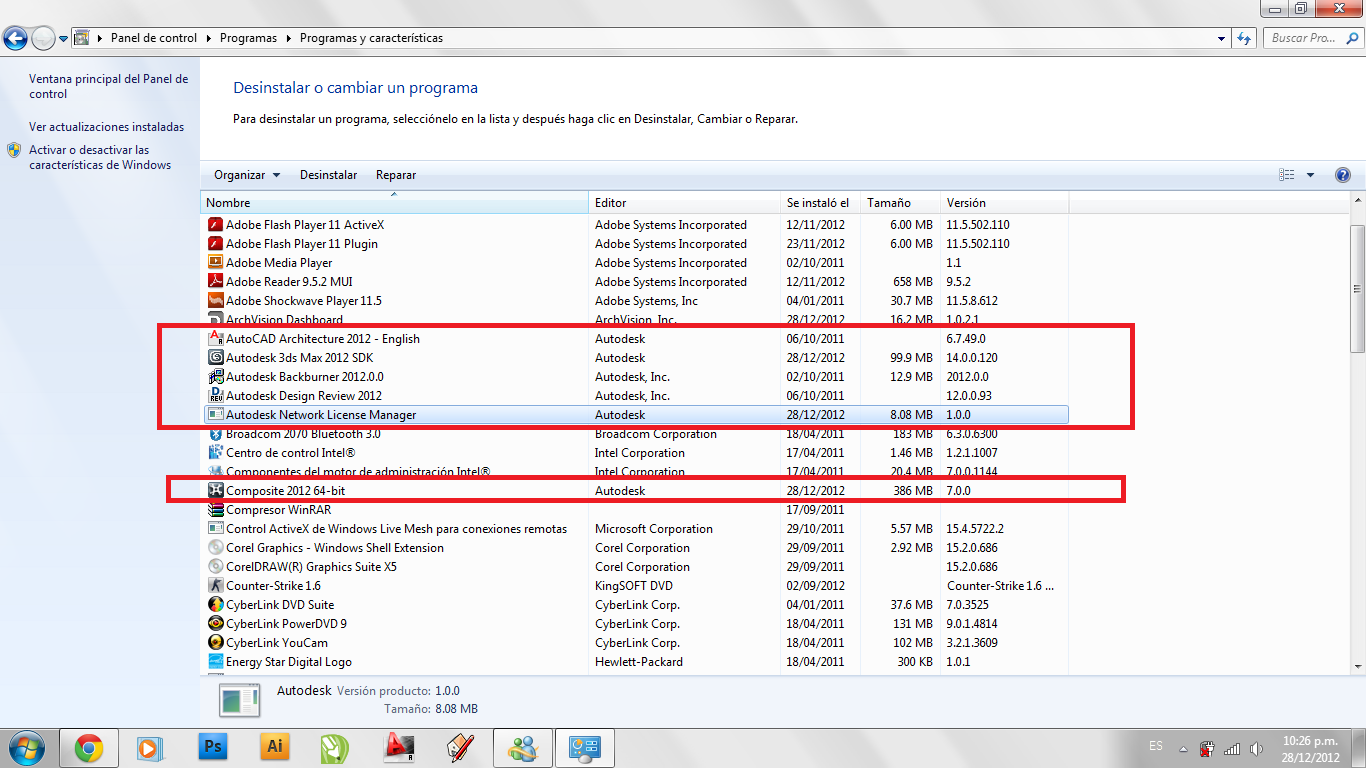Select the Adobe Flash Player 11 ActiveX icon
The image size is (1366, 768).
215,225
